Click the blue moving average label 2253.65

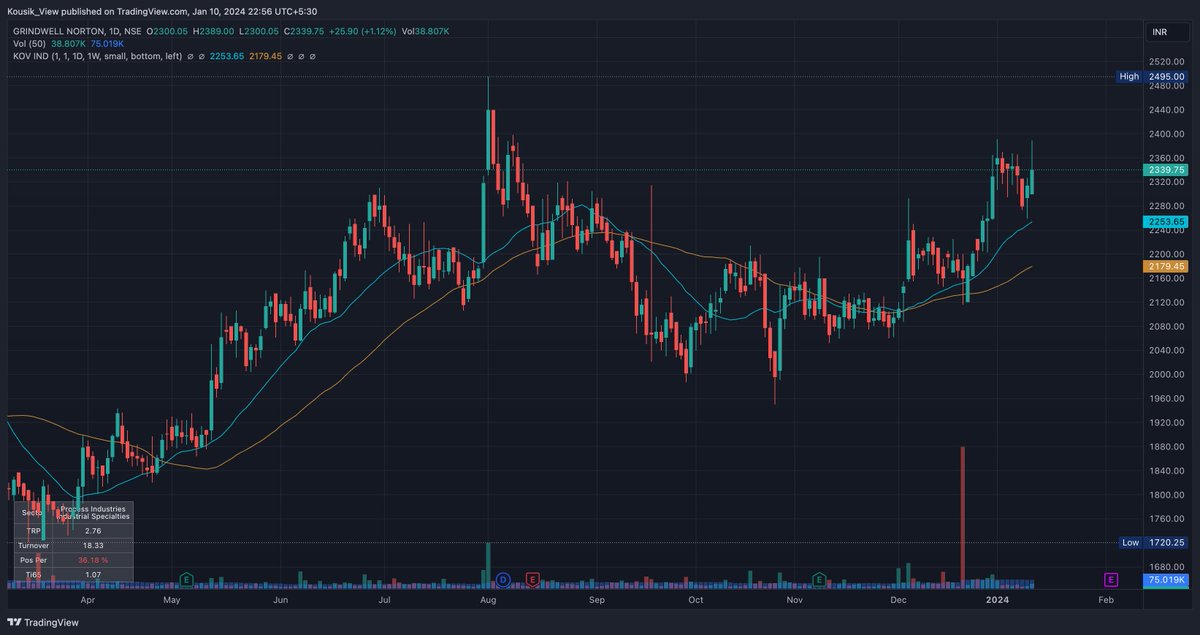[1167, 221]
